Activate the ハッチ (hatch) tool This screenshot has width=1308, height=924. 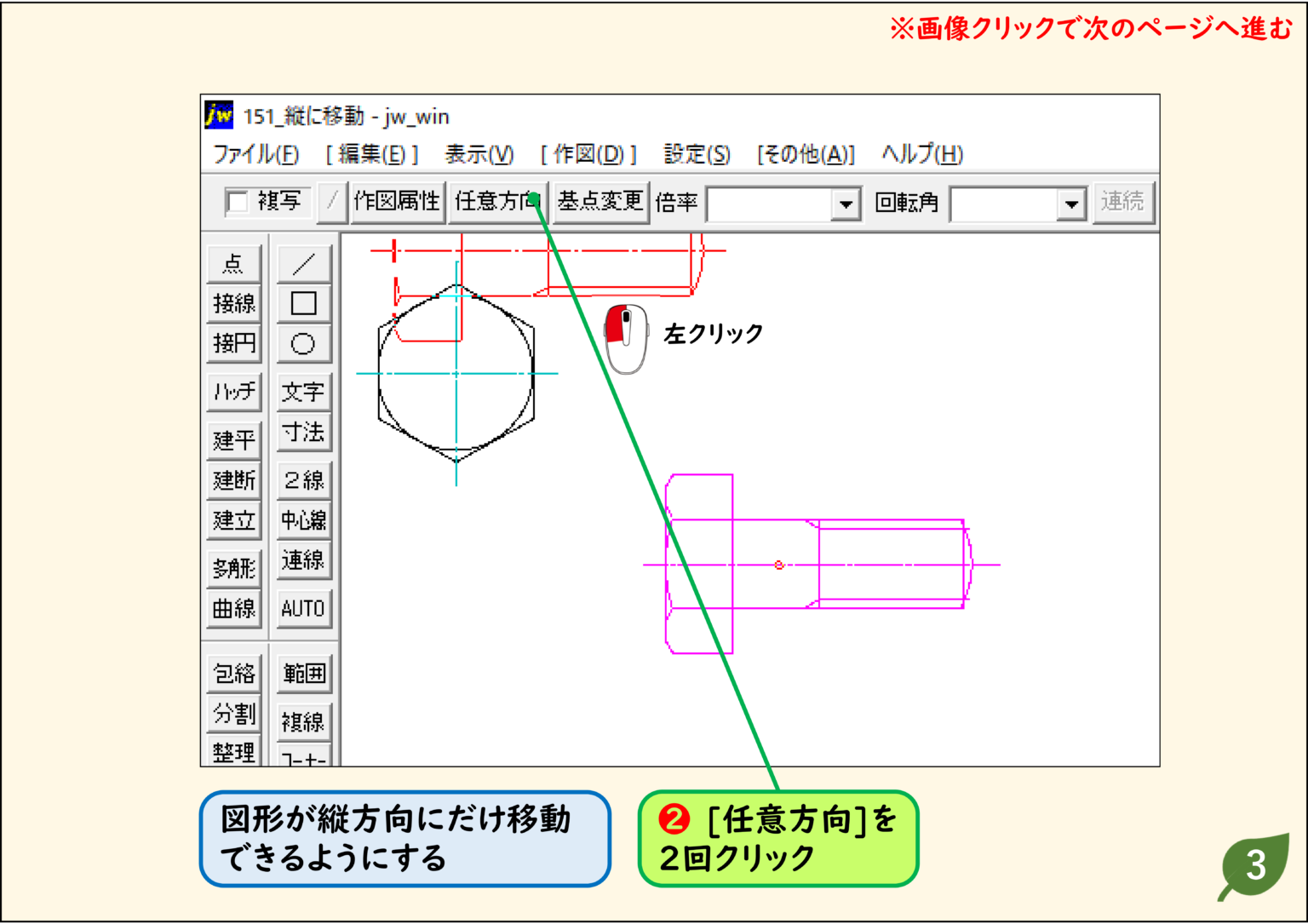tap(233, 391)
